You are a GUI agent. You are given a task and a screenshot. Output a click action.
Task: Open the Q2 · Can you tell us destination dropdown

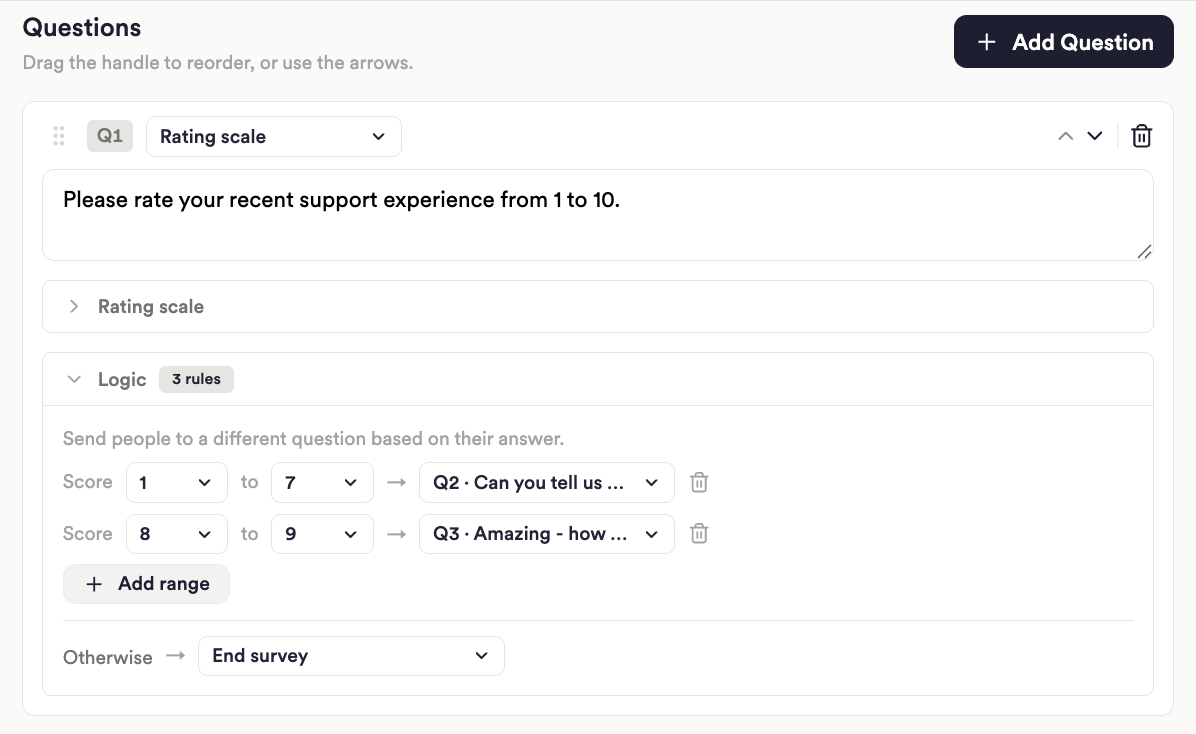[x=546, y=482]
